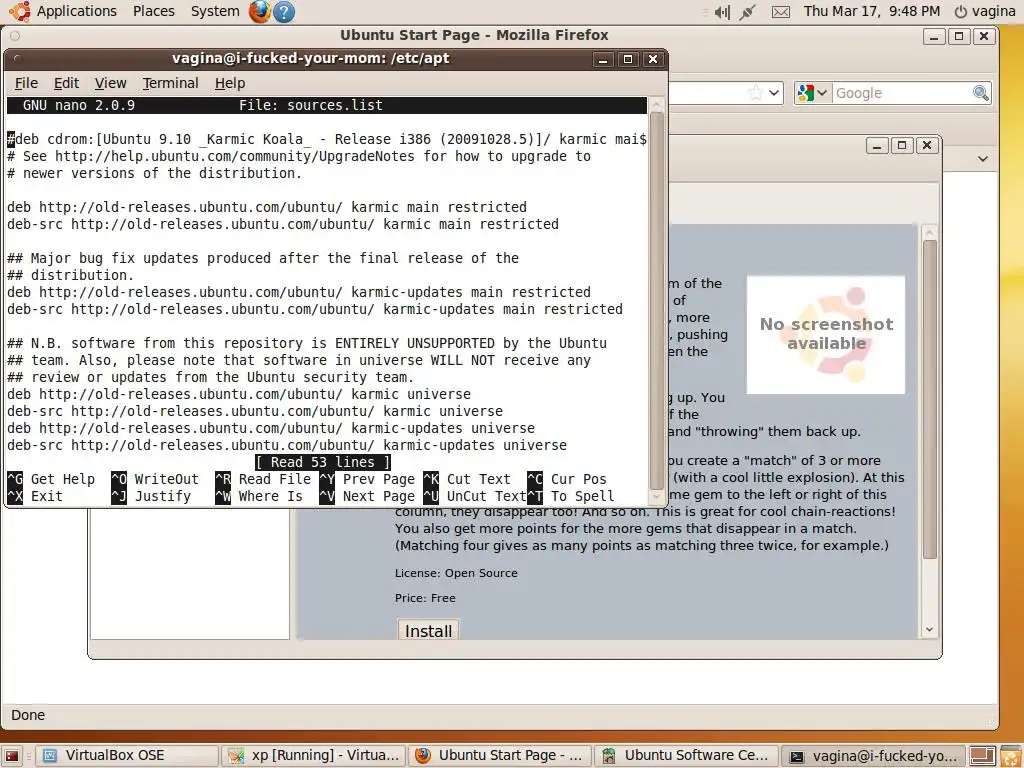Click the '^X Exit' nano shortcut
The image size is (1024, 768).
pos(35,496)
